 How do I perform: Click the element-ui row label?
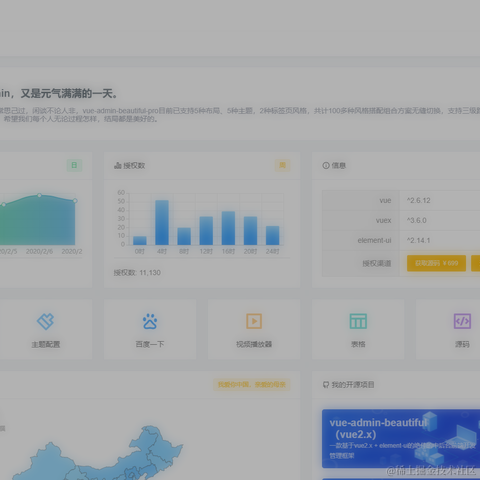coord(374,240)
